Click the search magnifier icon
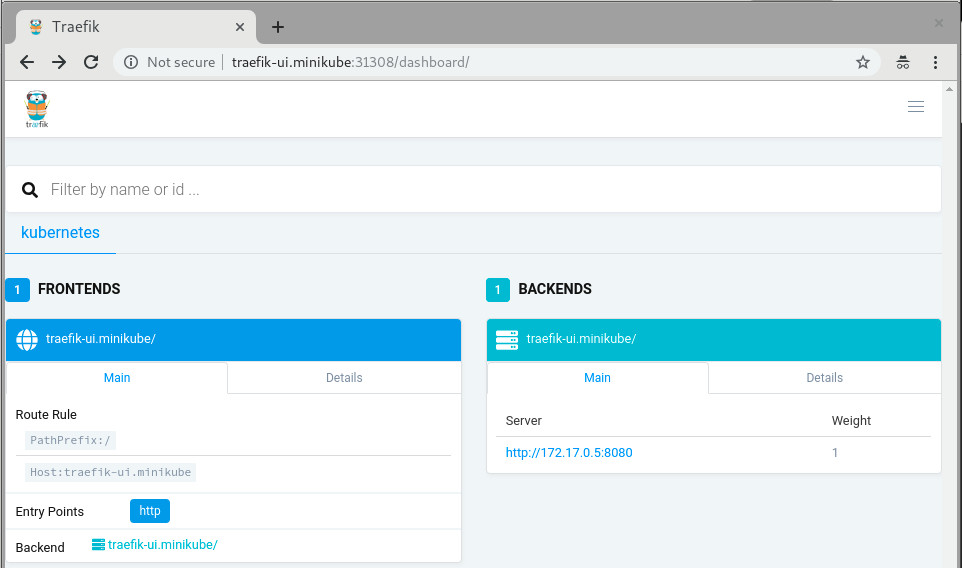The height and width of the screenshot is (568, 962). [30, 190]
